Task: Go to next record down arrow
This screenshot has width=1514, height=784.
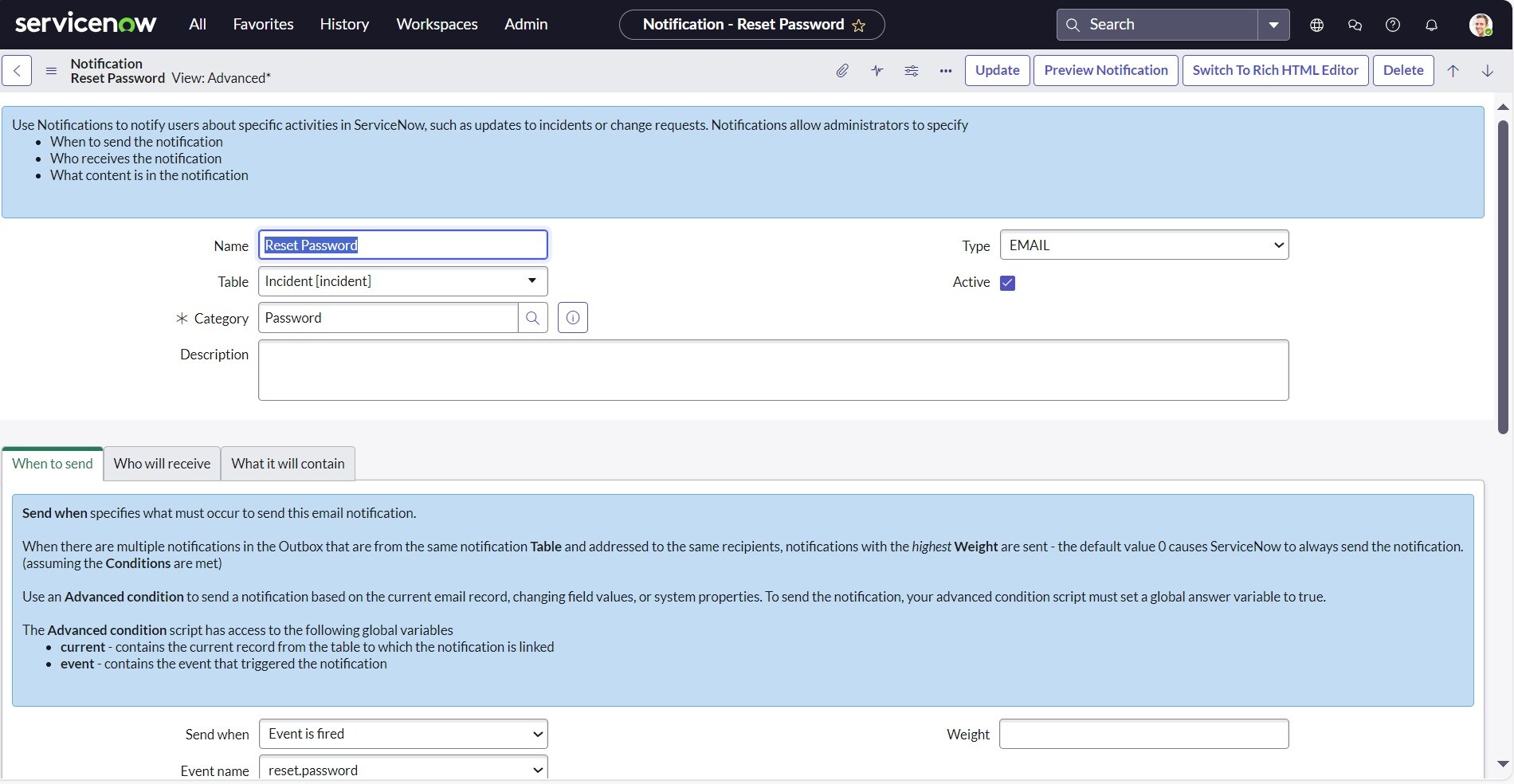Action: pyautogui.click(x=1488, y=70)
